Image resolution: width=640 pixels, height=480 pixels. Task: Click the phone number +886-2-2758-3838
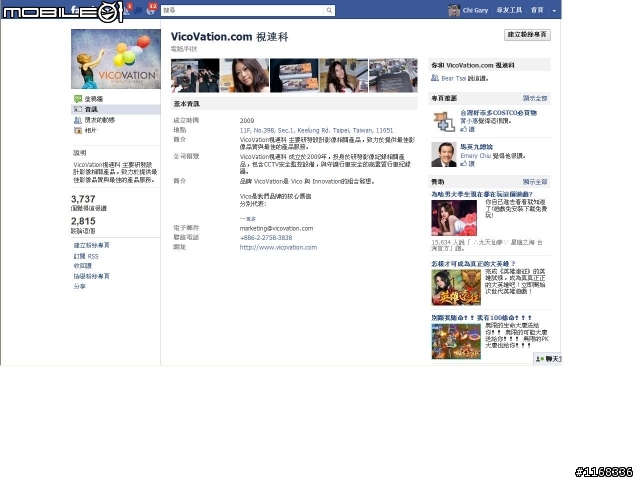pos(266,238)
